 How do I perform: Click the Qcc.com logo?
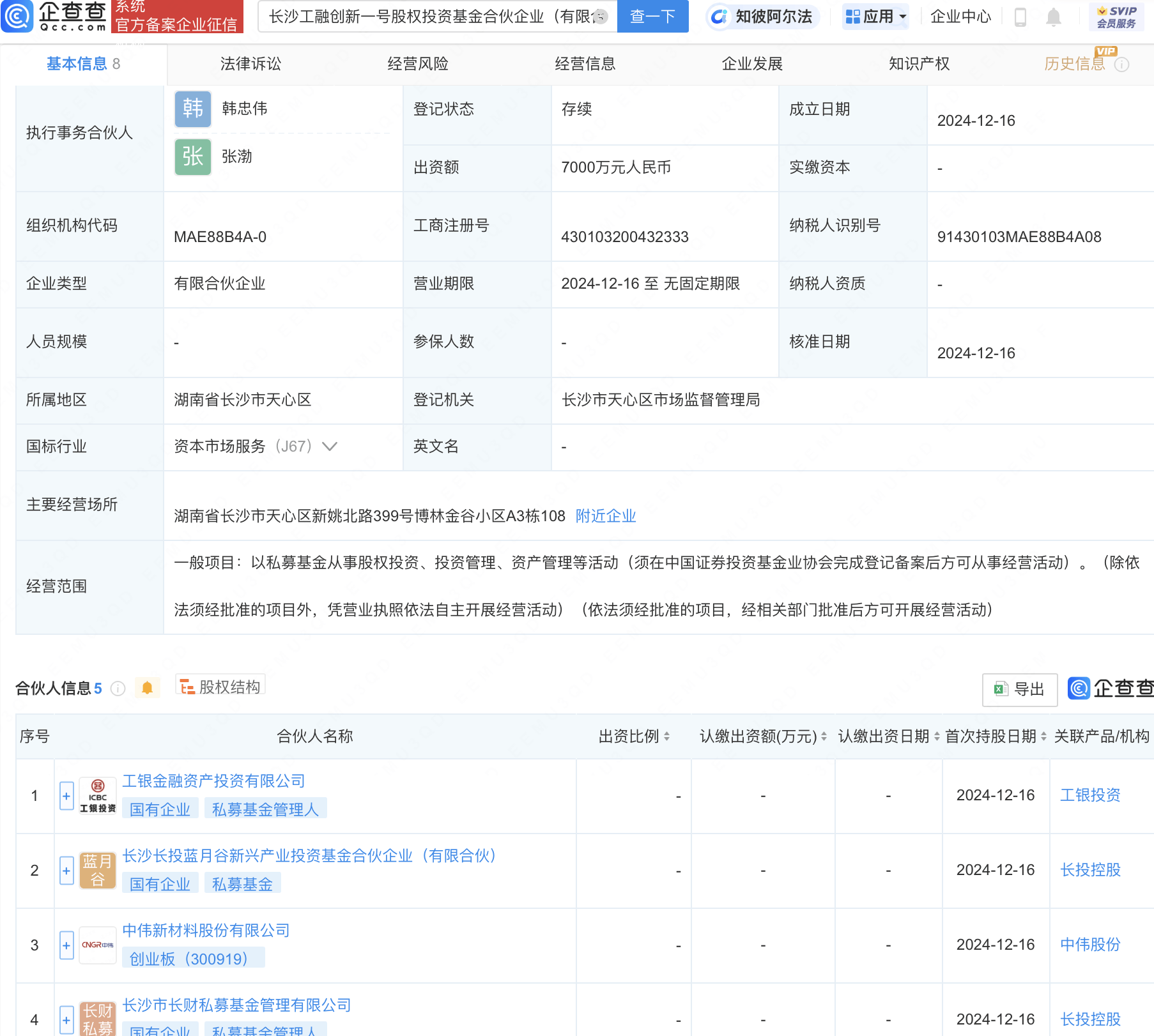pyautogui.click(x=54, y=16)
